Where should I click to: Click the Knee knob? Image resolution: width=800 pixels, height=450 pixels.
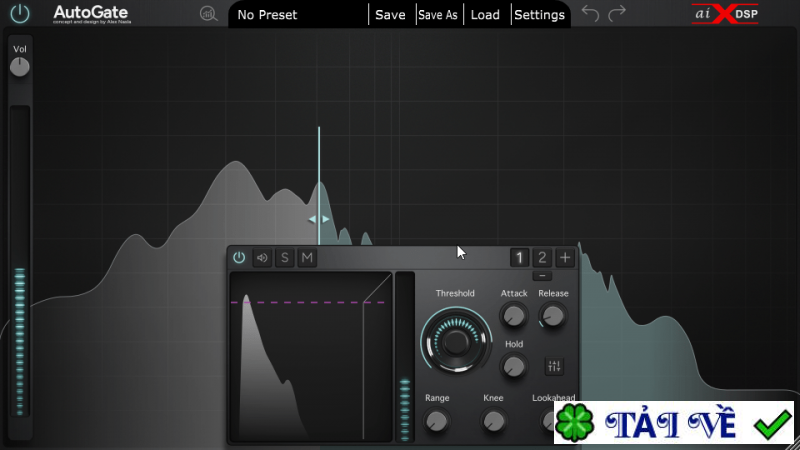(x=493, y=421)
